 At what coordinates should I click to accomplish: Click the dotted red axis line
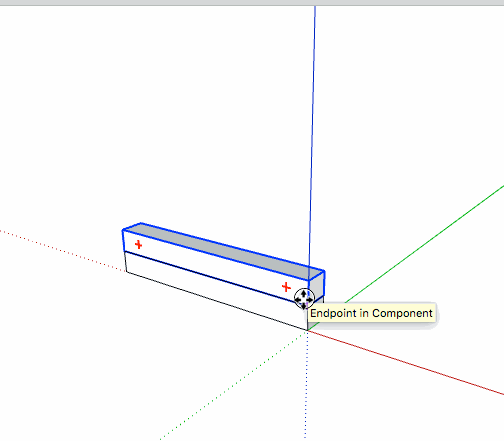(x=63, y=251)
